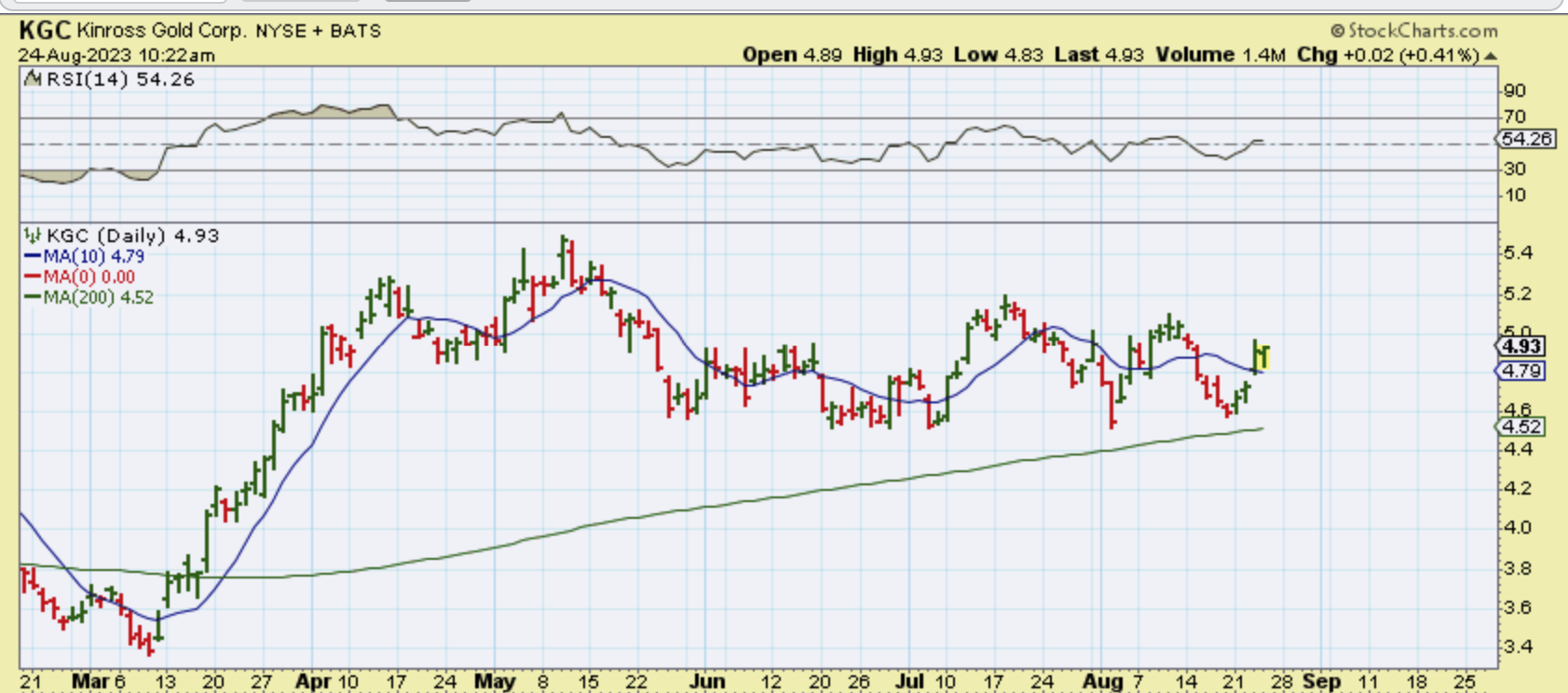Click the Aug month label on the date axis
This screenshot has height=693, width=1568.
pos(1102,682)
